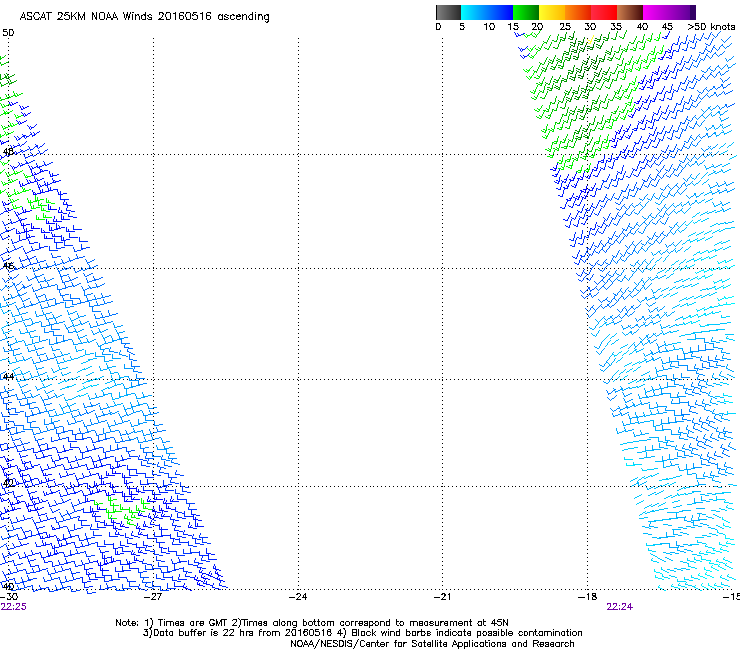740x650 pixels.
Task: Click the ">50 knots" legend label
Action: 712,27
